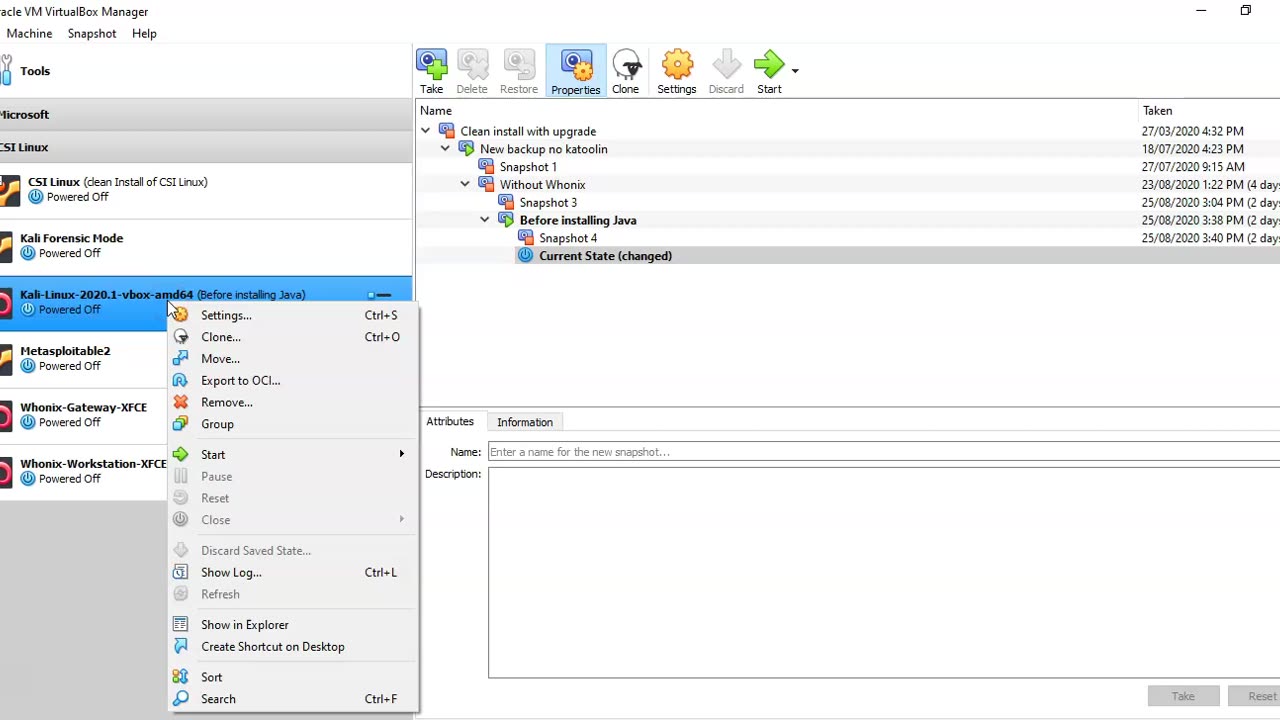Click the Export to OCI cloud icon
Screen dimensions: 1280x720
click(x=180, y=381)
